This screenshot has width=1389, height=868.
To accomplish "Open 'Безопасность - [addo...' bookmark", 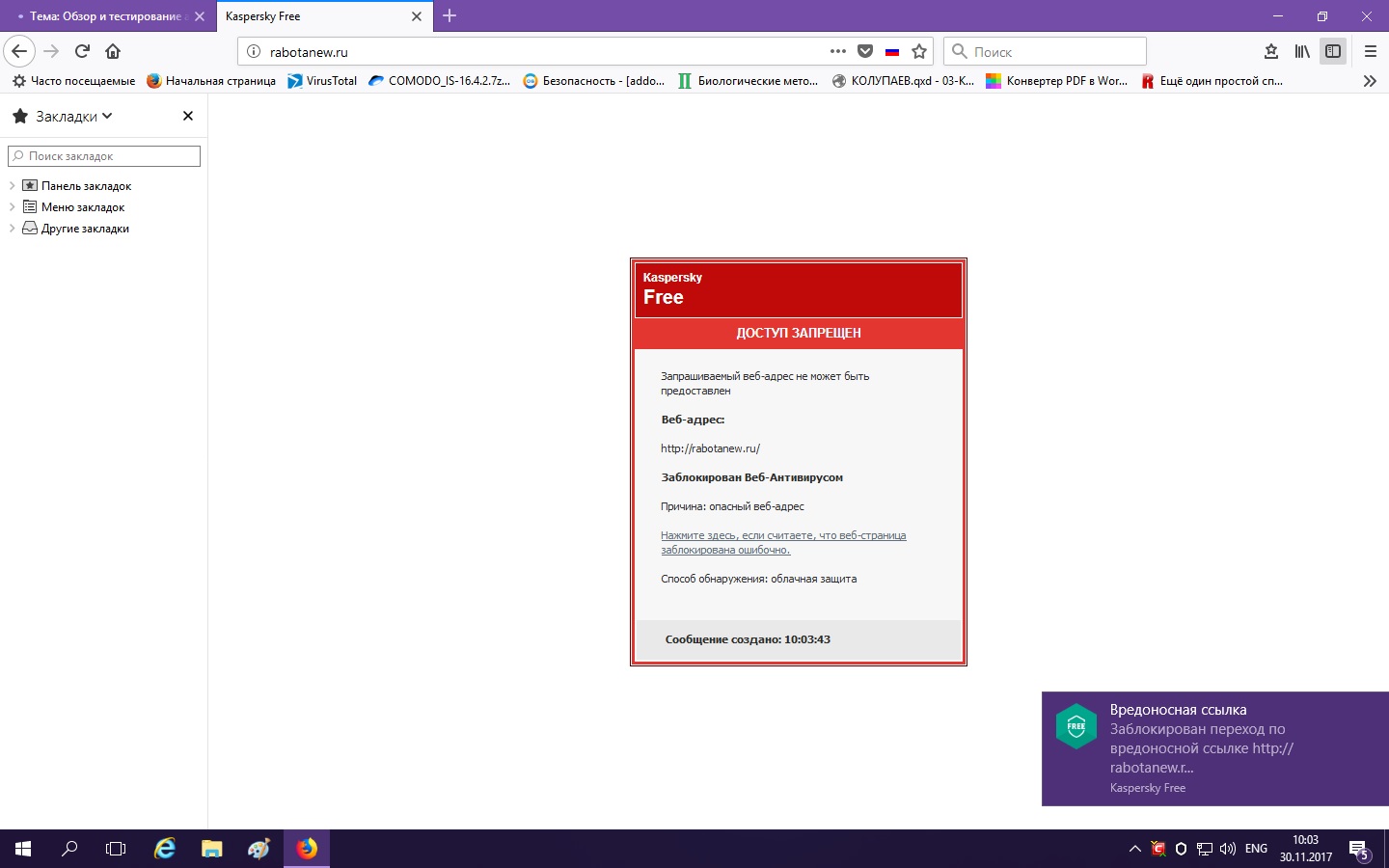I will pyautogui.click(x=594, y=81).
